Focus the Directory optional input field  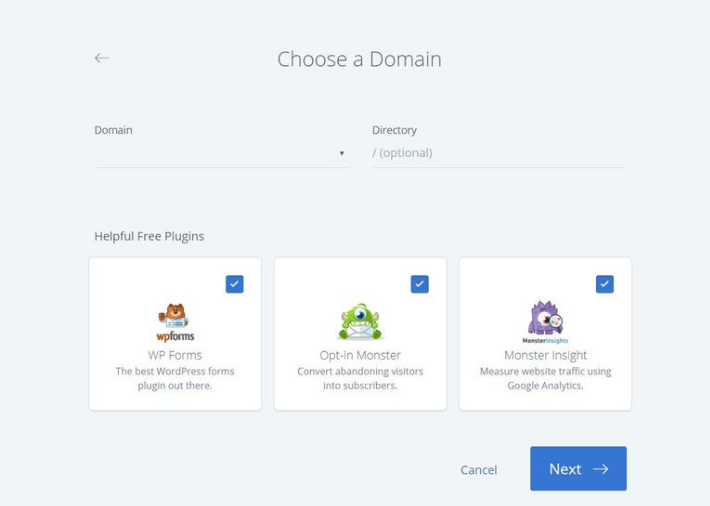pos(500,153)
